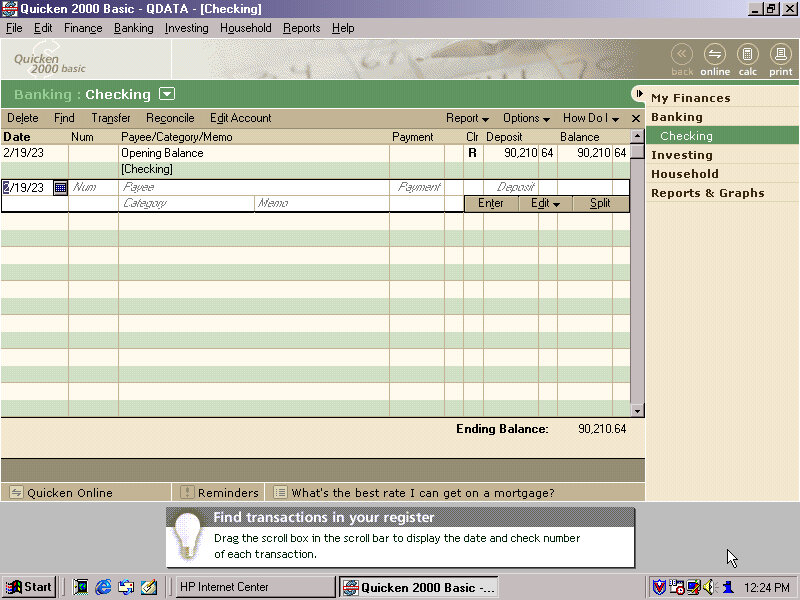Click the Enter button in register
Screen dimensions: 800x600
click(491, 203)
